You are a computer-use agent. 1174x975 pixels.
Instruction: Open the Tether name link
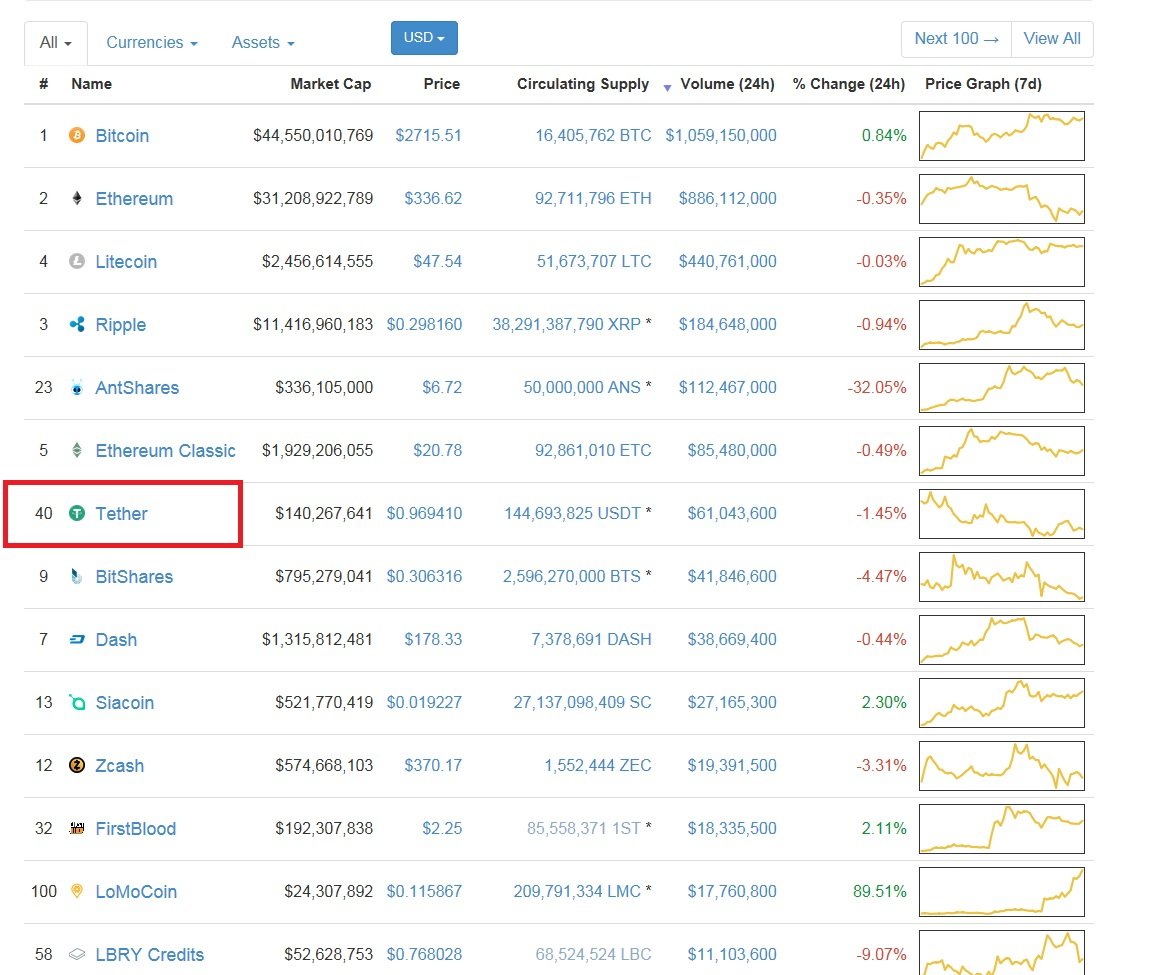point(121,513)
